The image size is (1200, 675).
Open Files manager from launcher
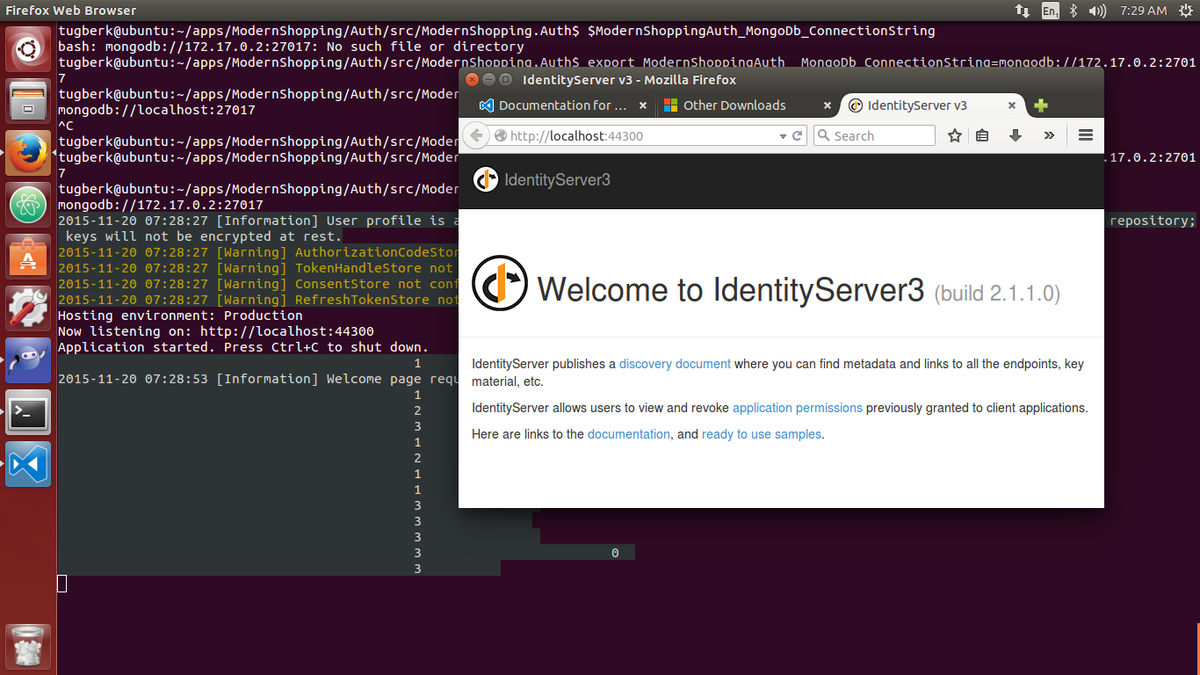coord(28,100)
